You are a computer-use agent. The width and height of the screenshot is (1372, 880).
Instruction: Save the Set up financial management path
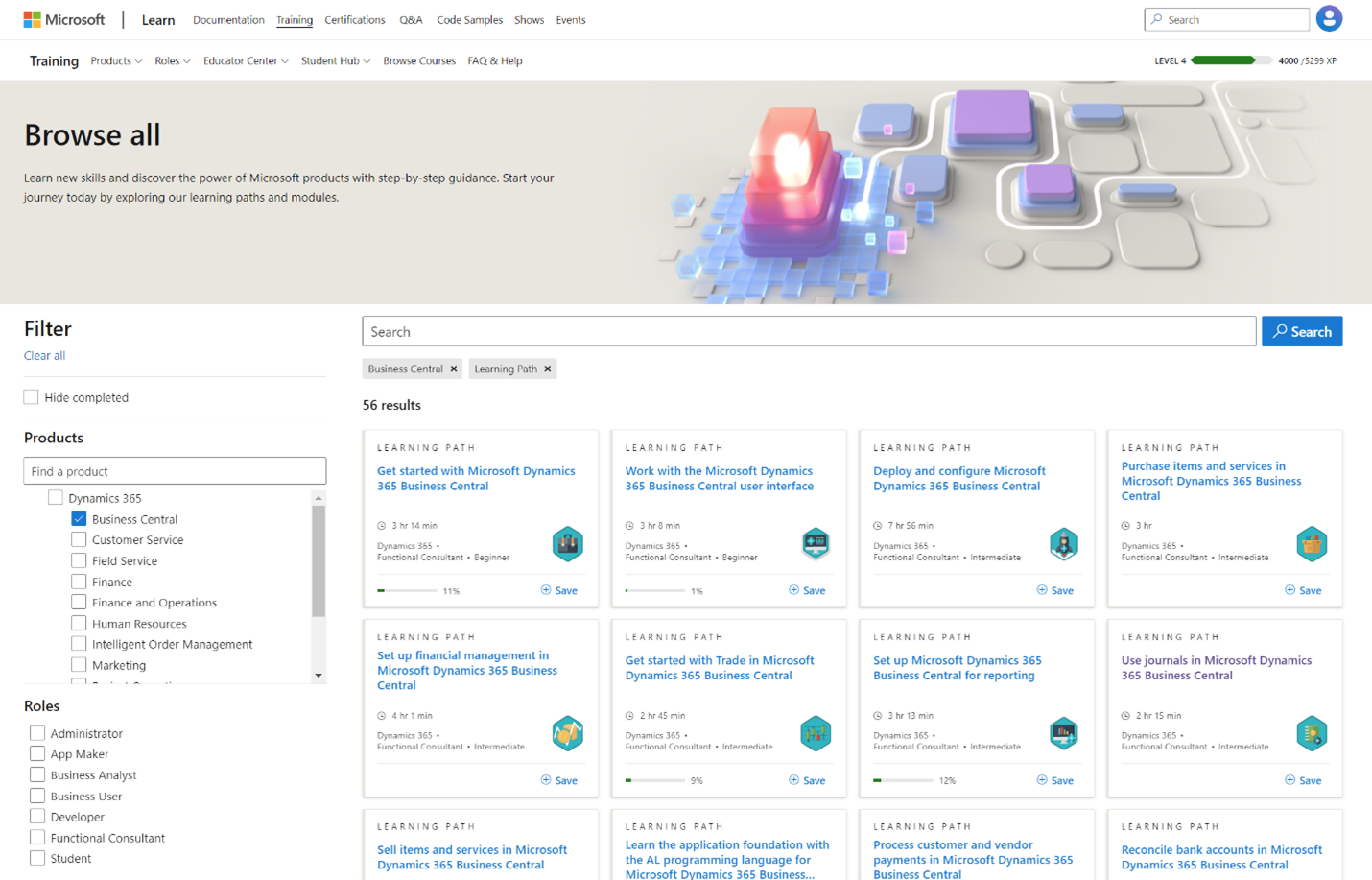559,780
